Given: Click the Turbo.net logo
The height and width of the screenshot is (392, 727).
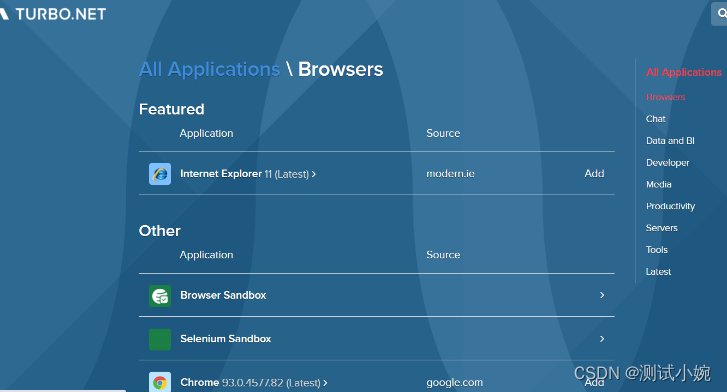Looking at the screenshot, I should tap(53, 14).
